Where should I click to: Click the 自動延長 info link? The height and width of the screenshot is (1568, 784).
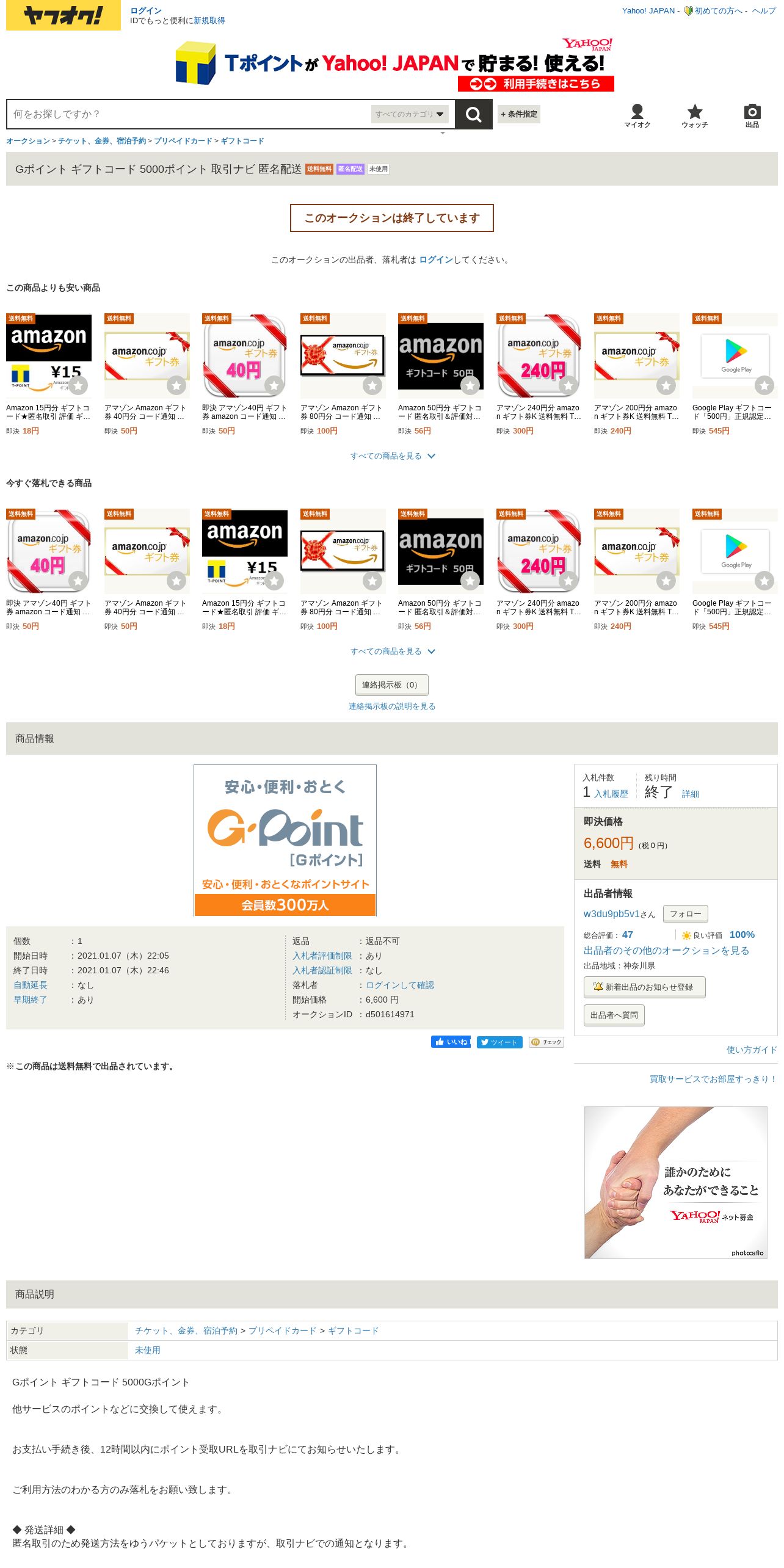(31, 985)
